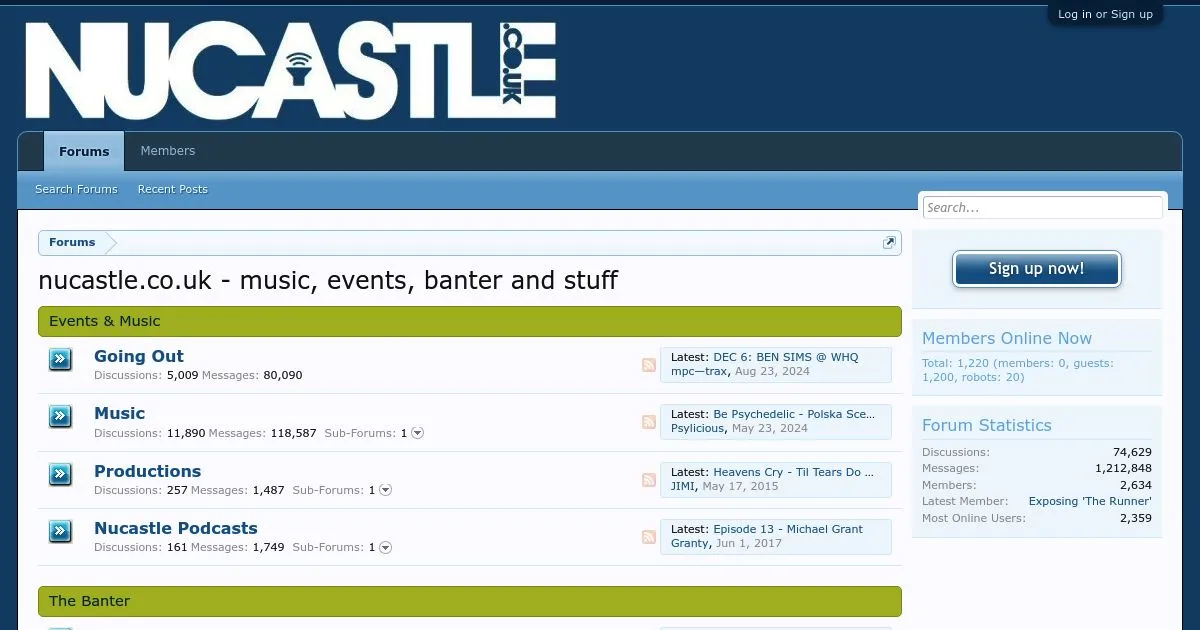
Task: Click the Most Online Users value 2,359
Action: tap(1135, 518)
